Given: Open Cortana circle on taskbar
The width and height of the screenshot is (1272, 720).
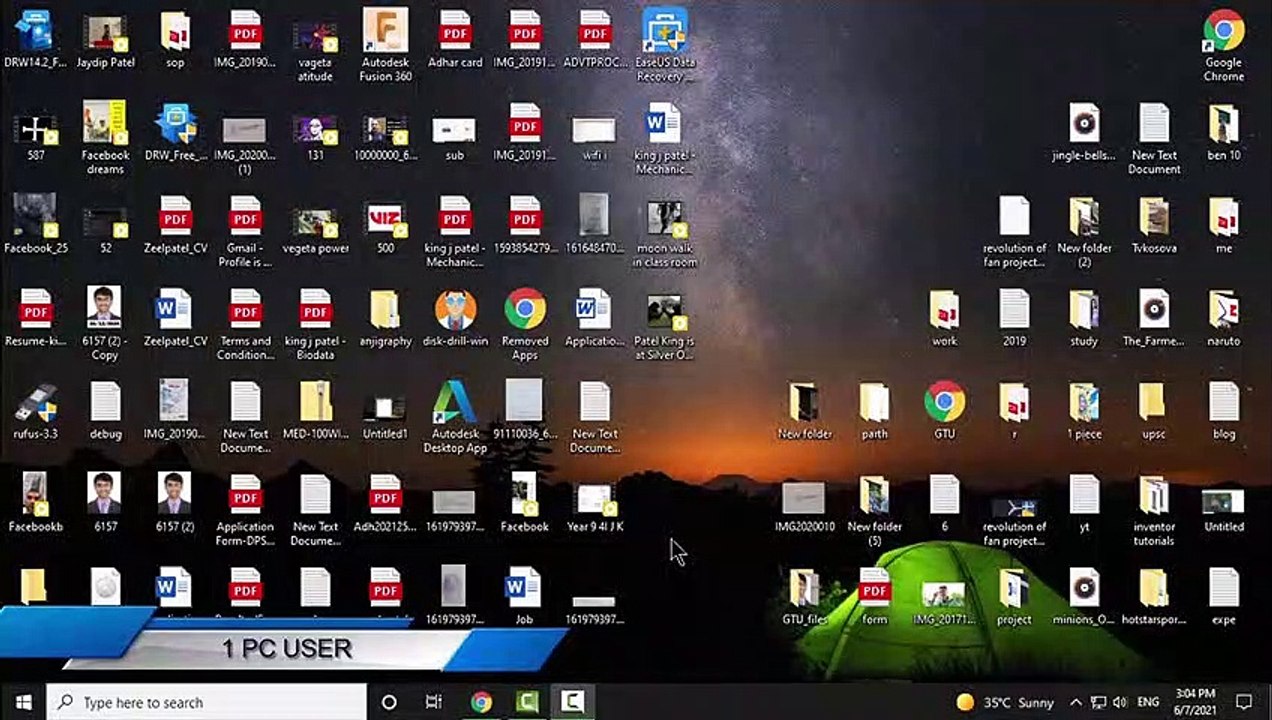Looking at the screenshot, I should click(389, 702).
